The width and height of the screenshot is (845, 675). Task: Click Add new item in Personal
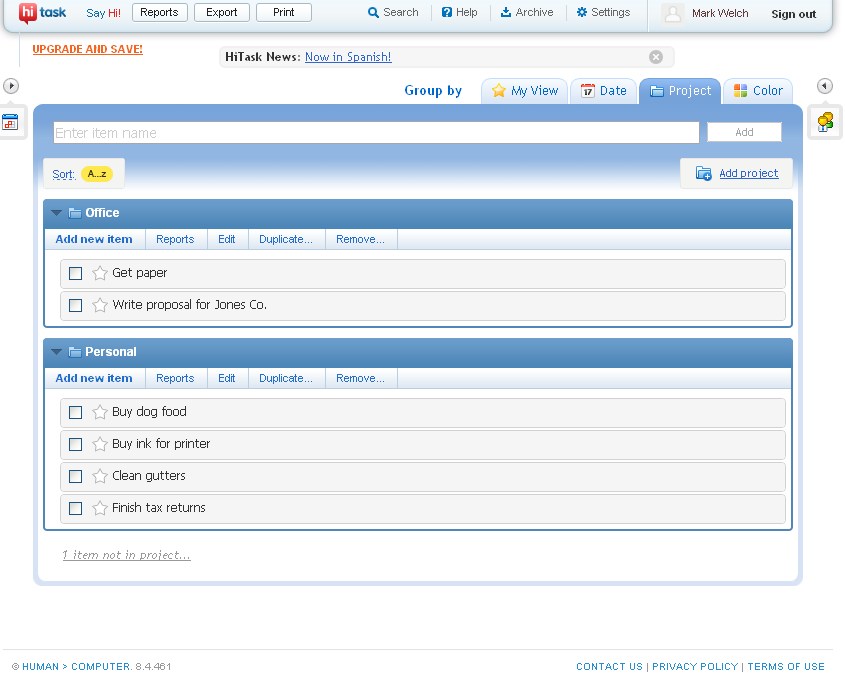tap(94, 378)
